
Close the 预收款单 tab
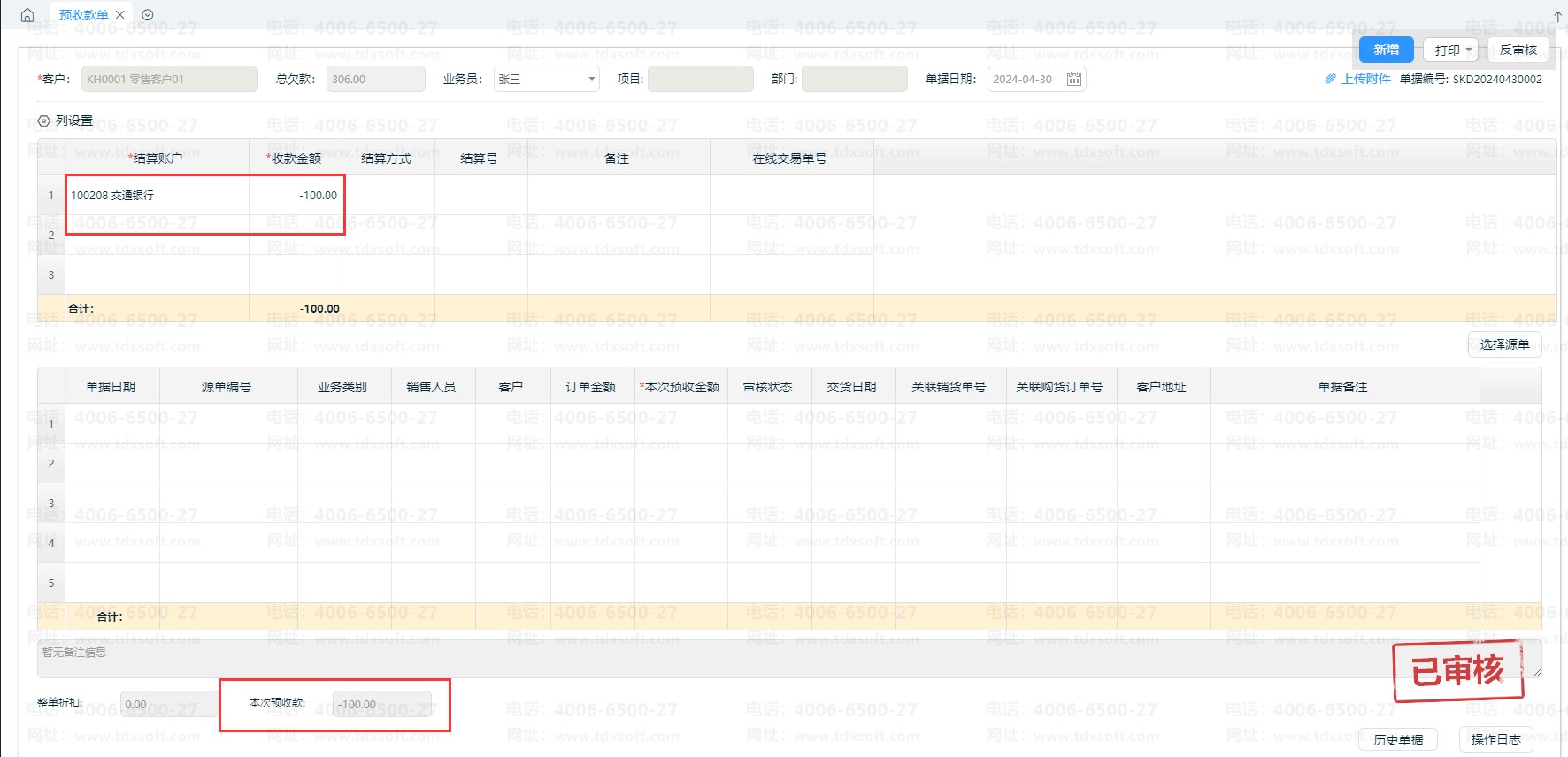[120, 15]
